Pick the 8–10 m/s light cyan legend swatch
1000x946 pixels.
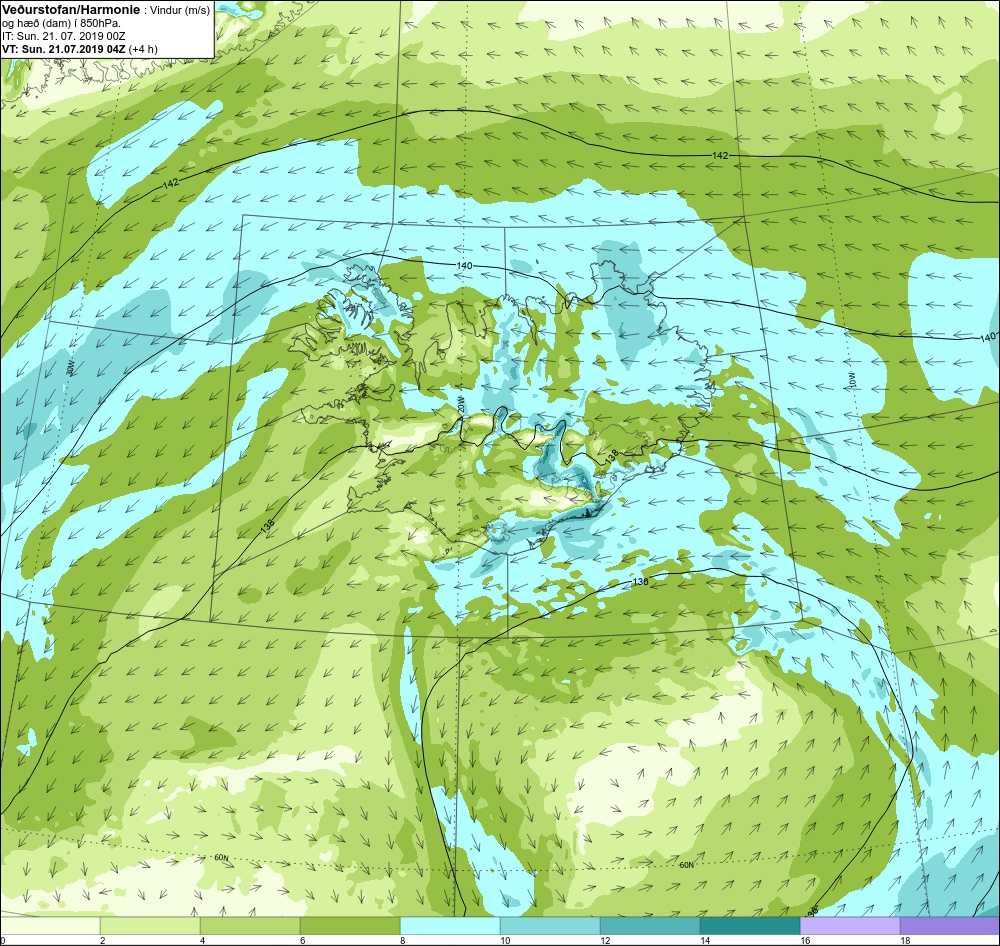tap(450, 925)
